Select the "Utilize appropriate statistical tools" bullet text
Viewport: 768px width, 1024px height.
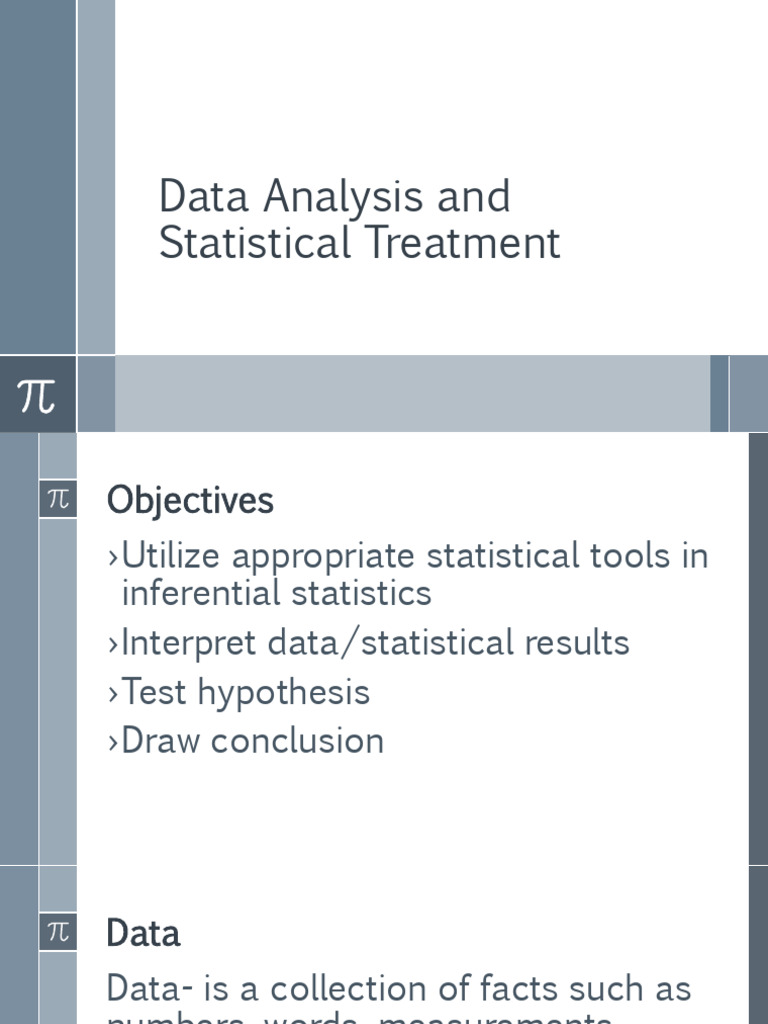pyautogui.click(x=414, y=574)
